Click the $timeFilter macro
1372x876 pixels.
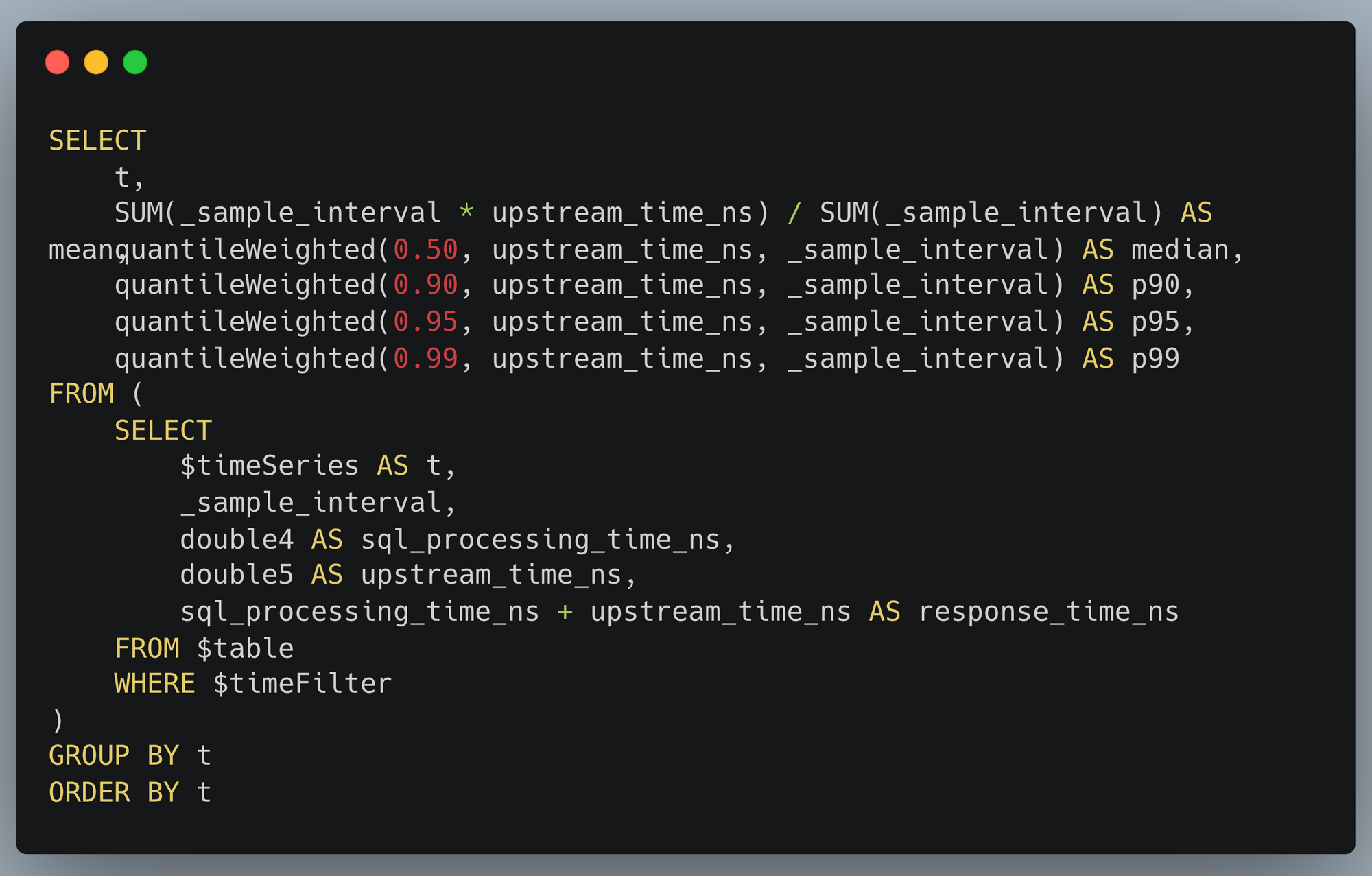coord(302,684)
